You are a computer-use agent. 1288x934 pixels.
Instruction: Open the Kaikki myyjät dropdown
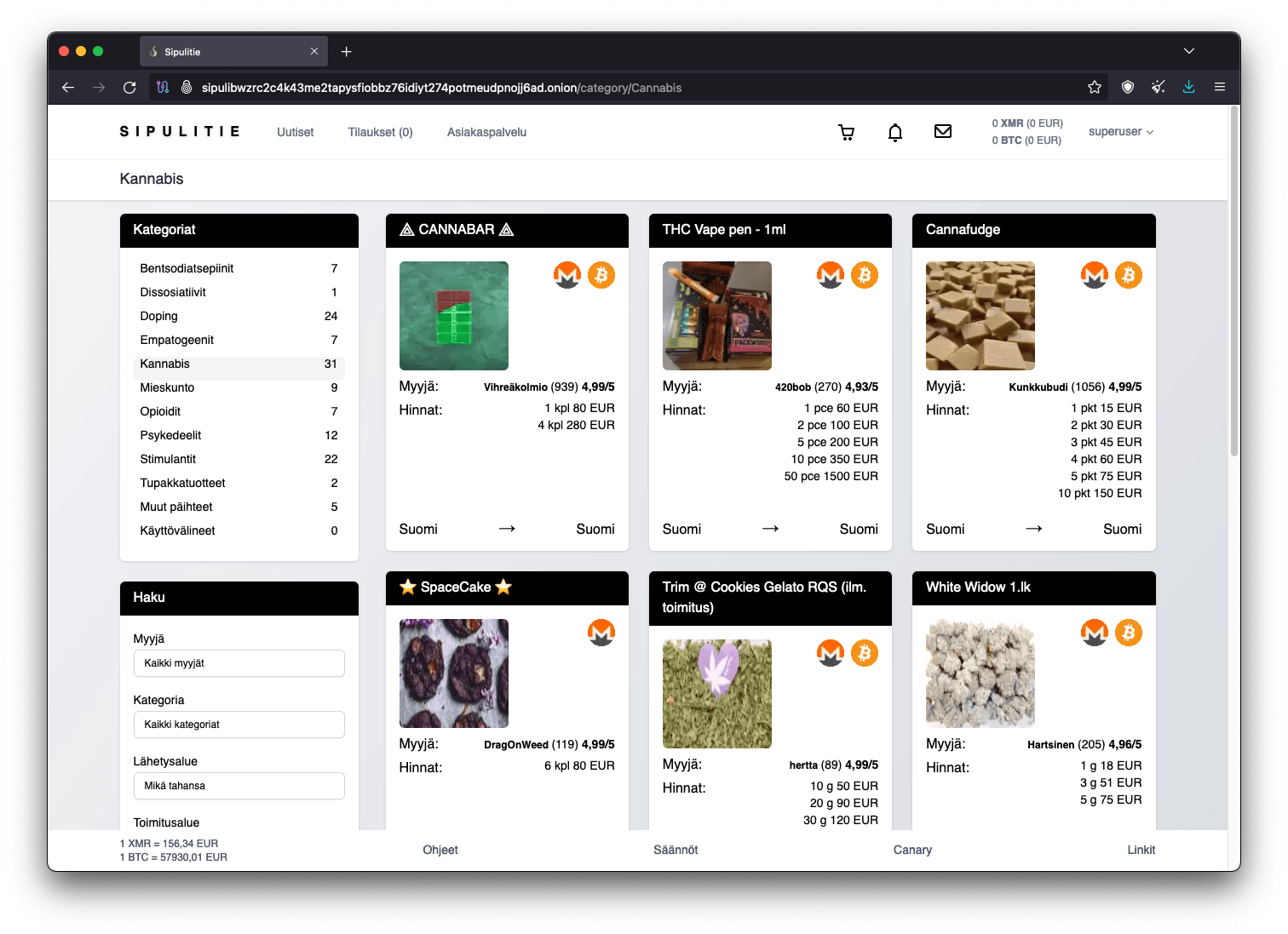(x=239, y=663)
